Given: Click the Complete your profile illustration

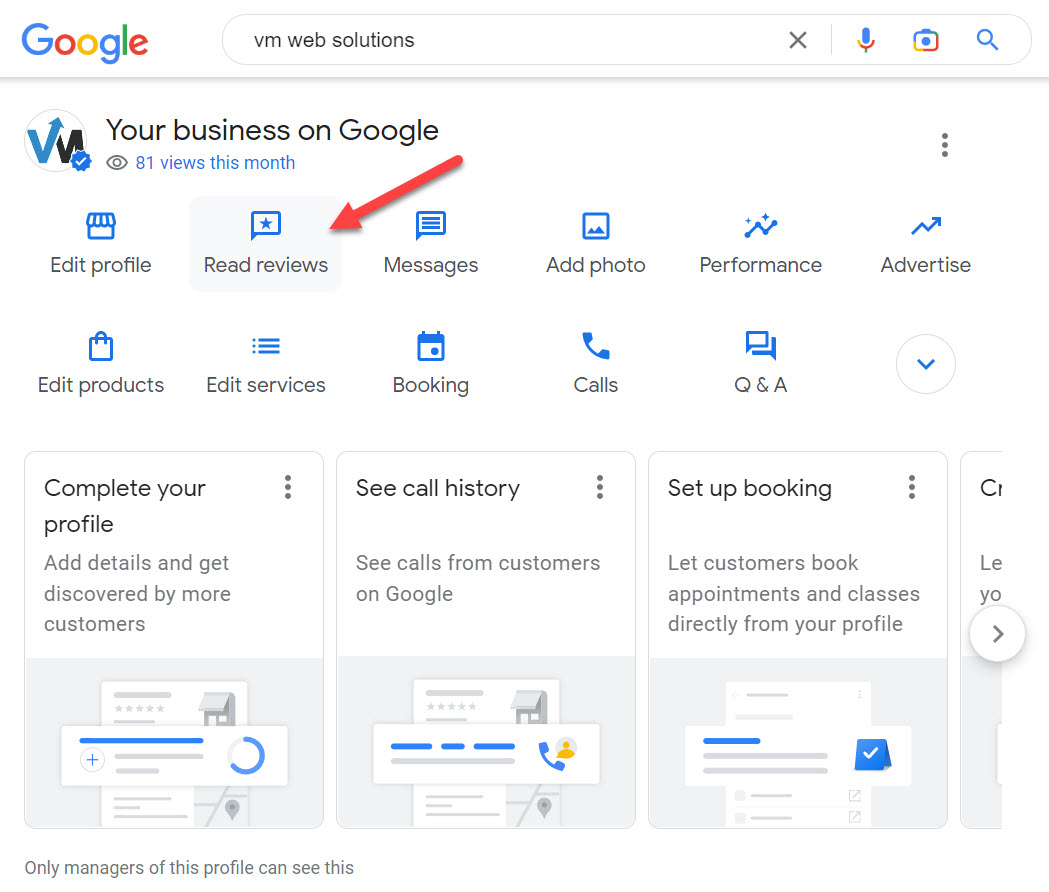Looking at the screenshot, I should point(174,743).
